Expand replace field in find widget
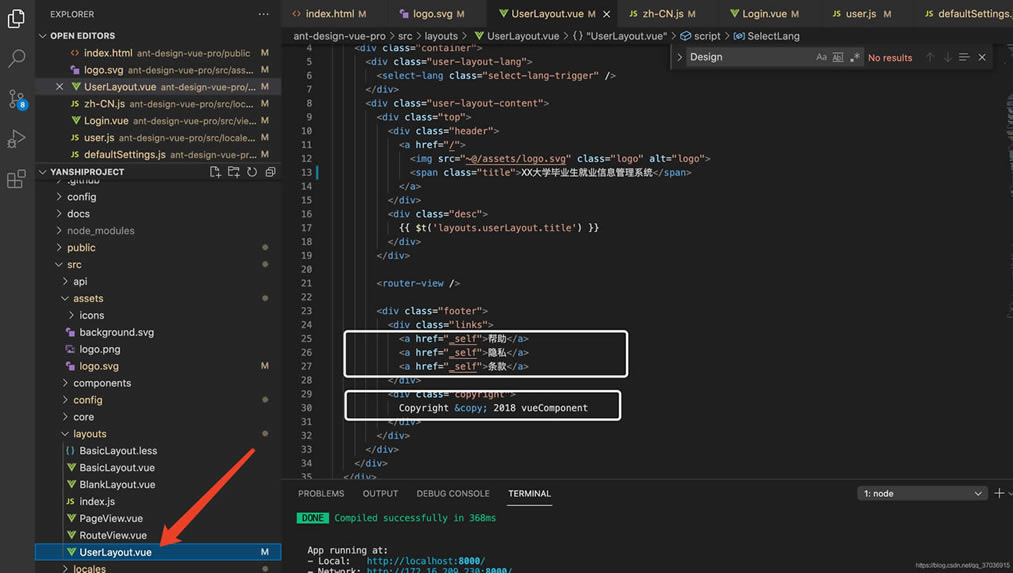Screen dimensions: 1013x573 679,57
